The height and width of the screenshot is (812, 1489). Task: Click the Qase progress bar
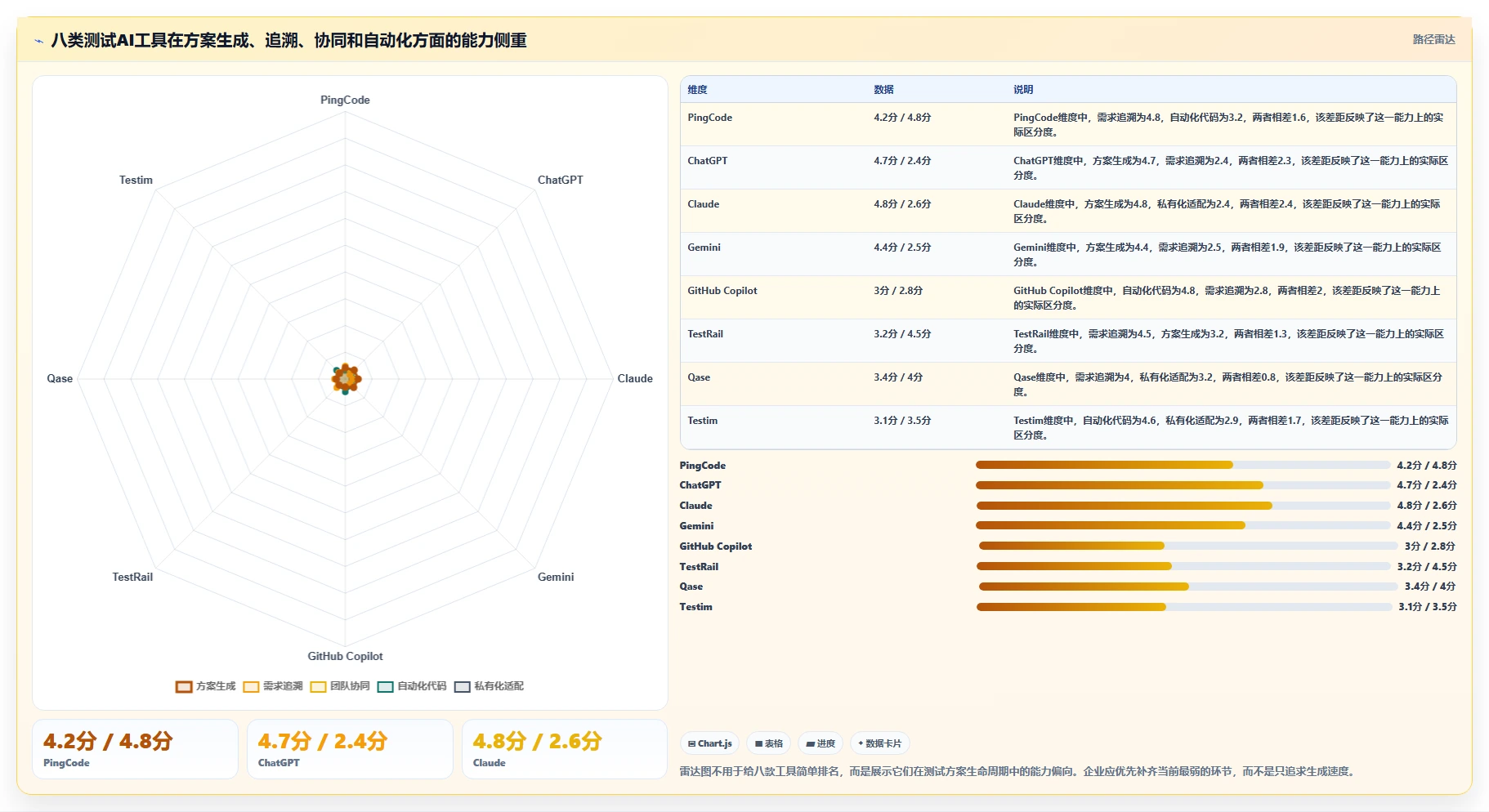point(1188,587)
